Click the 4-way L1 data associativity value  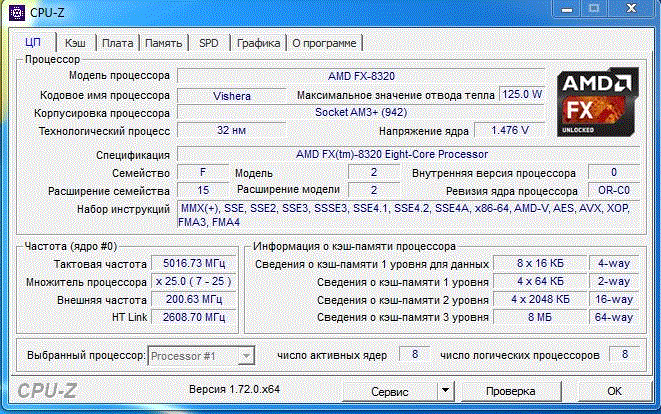point(614,263)
